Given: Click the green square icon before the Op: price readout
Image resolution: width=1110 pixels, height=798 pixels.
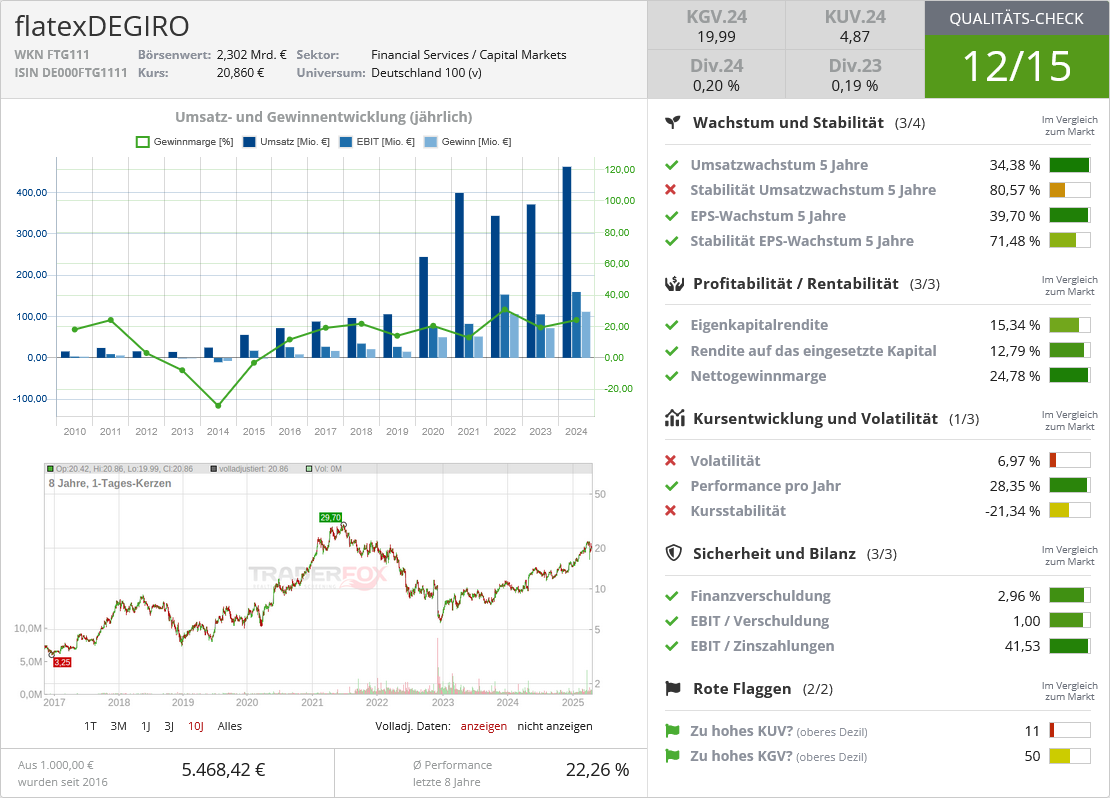Looking at the screenshot, I should 50,469.
